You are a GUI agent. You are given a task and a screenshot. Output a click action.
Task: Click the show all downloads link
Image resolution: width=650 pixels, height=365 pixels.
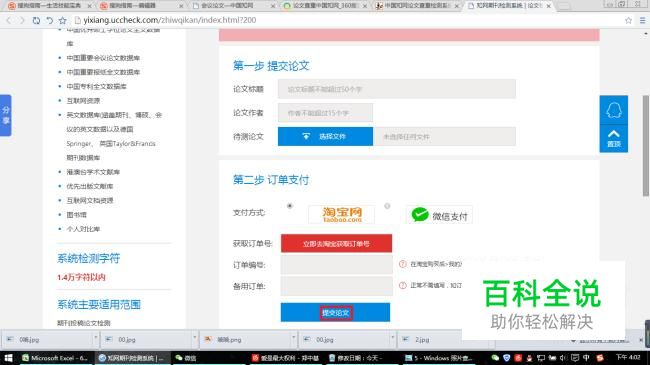pyautogui.click(x=604, y=341)
